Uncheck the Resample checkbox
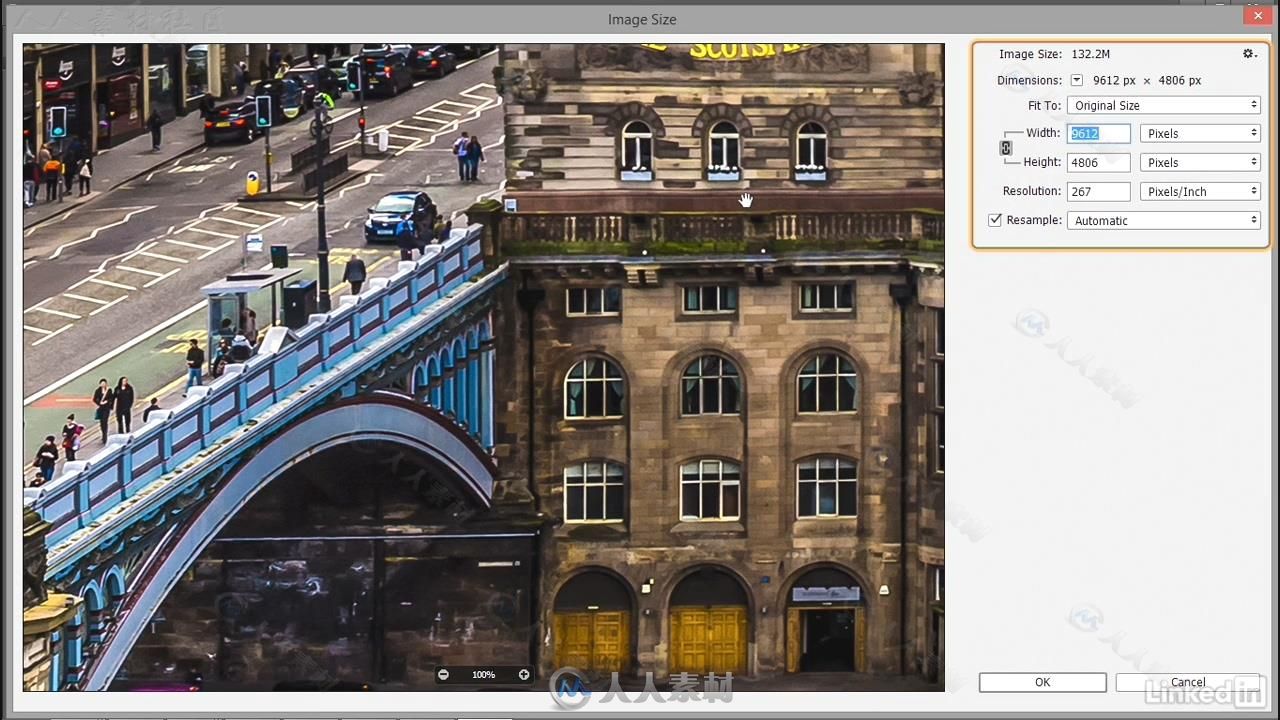This screenshot has height=720, width=1280. (995, 220)
